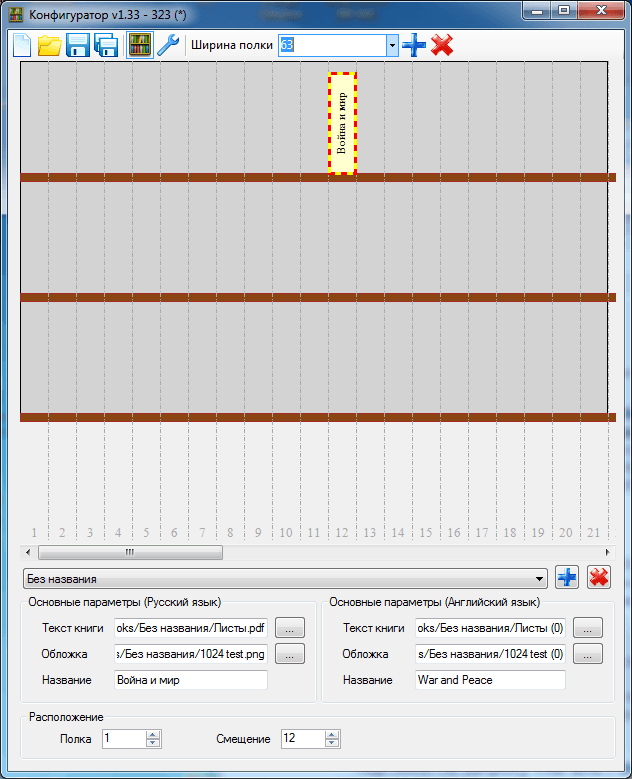Click the Полка number field
Screen dimensions: 632x779
point(124,739)
